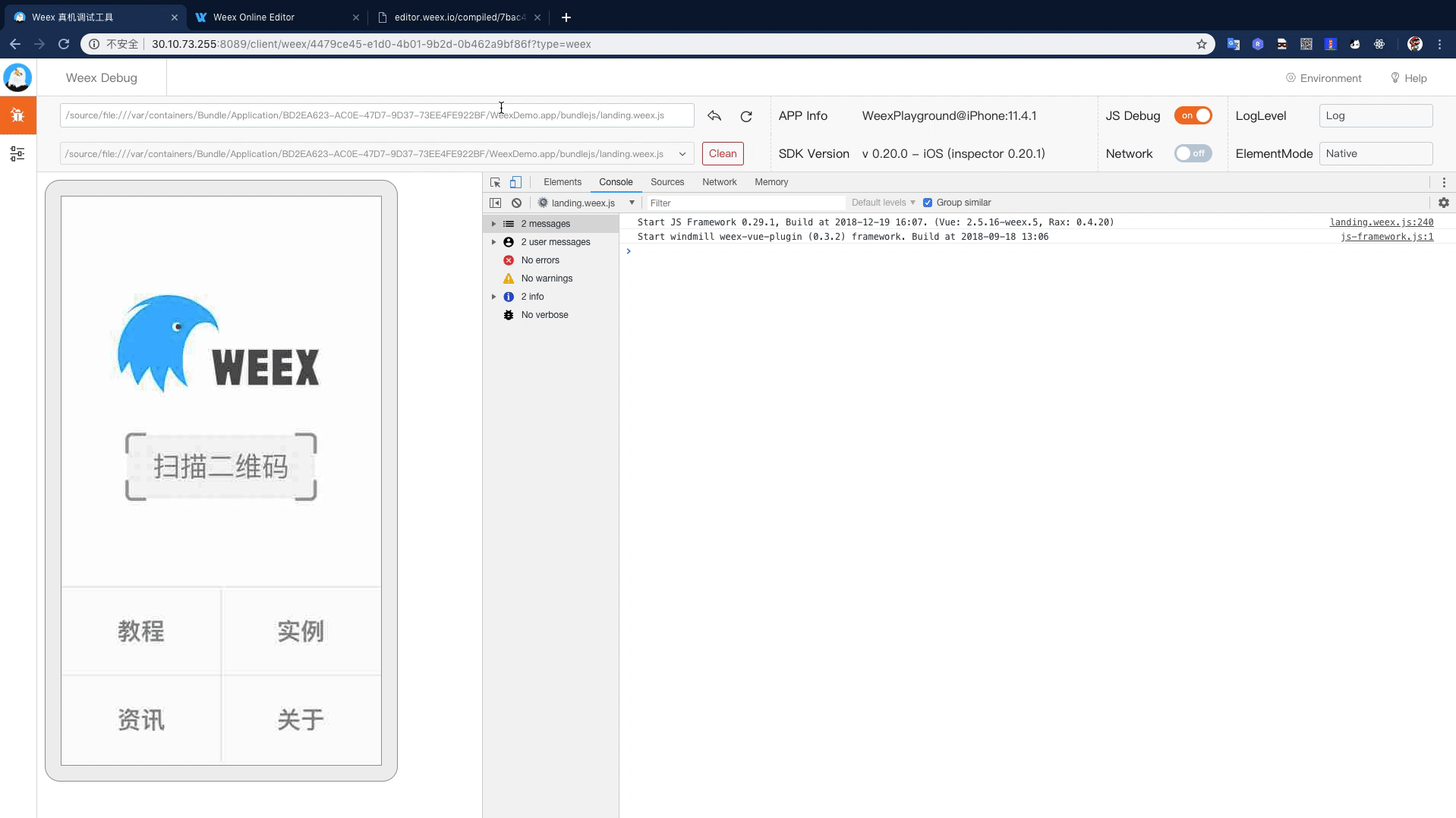The image size is (1456, 818).
Task: Open the ElementMode dropdown showing Native
Action: pyautogui.click(x=1376, y=153)
